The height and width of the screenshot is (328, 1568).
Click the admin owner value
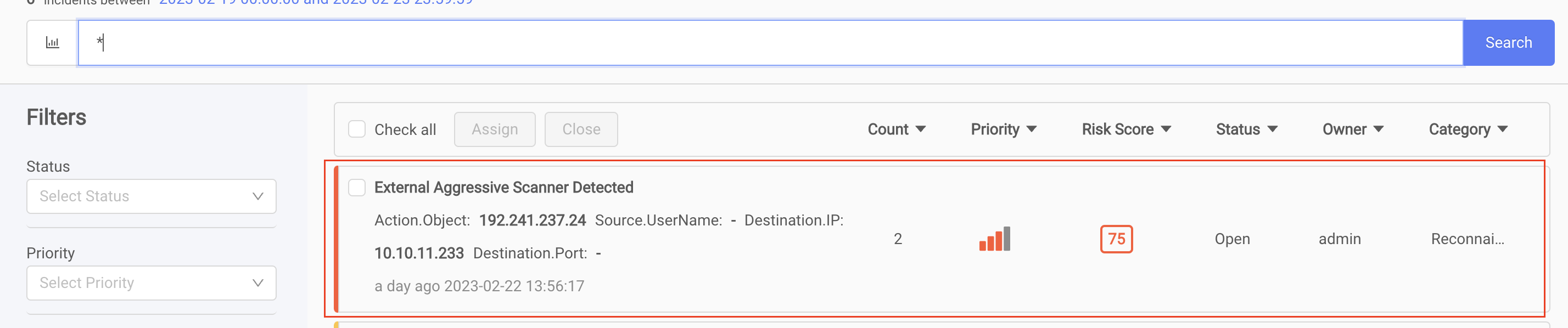tap(1340, 239)
